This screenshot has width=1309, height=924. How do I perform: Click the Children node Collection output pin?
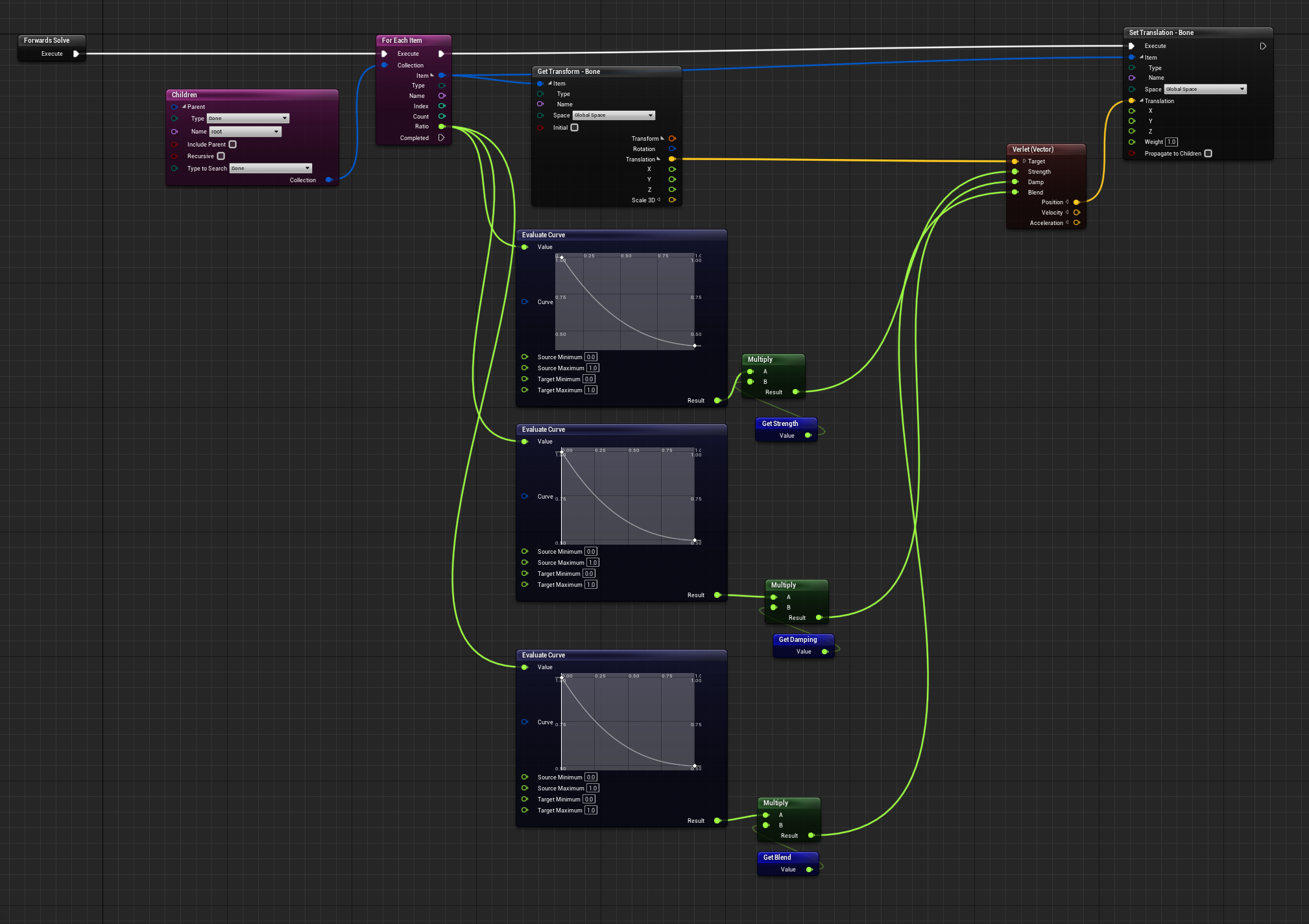tap(329, 180)
